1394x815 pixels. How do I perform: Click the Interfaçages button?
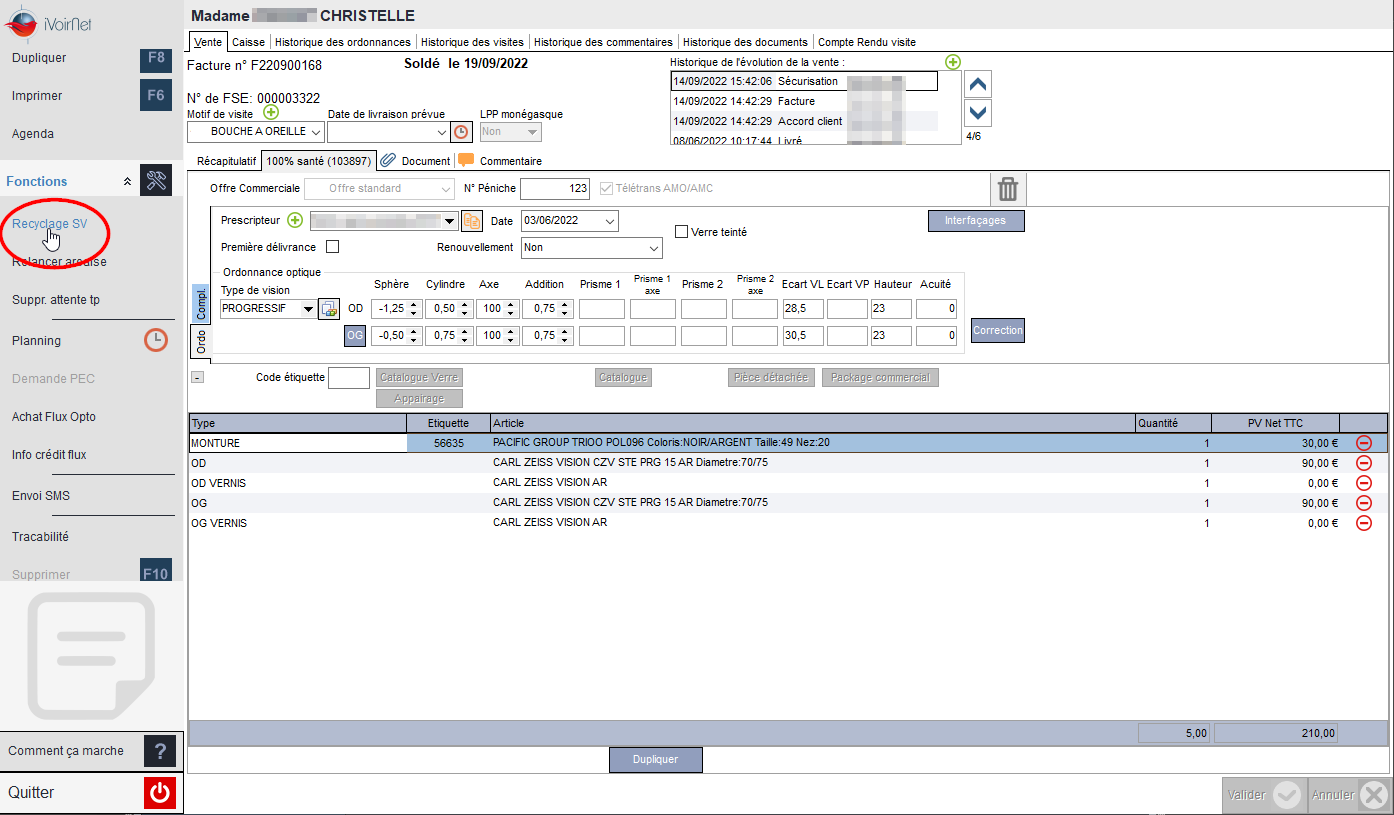976,220
